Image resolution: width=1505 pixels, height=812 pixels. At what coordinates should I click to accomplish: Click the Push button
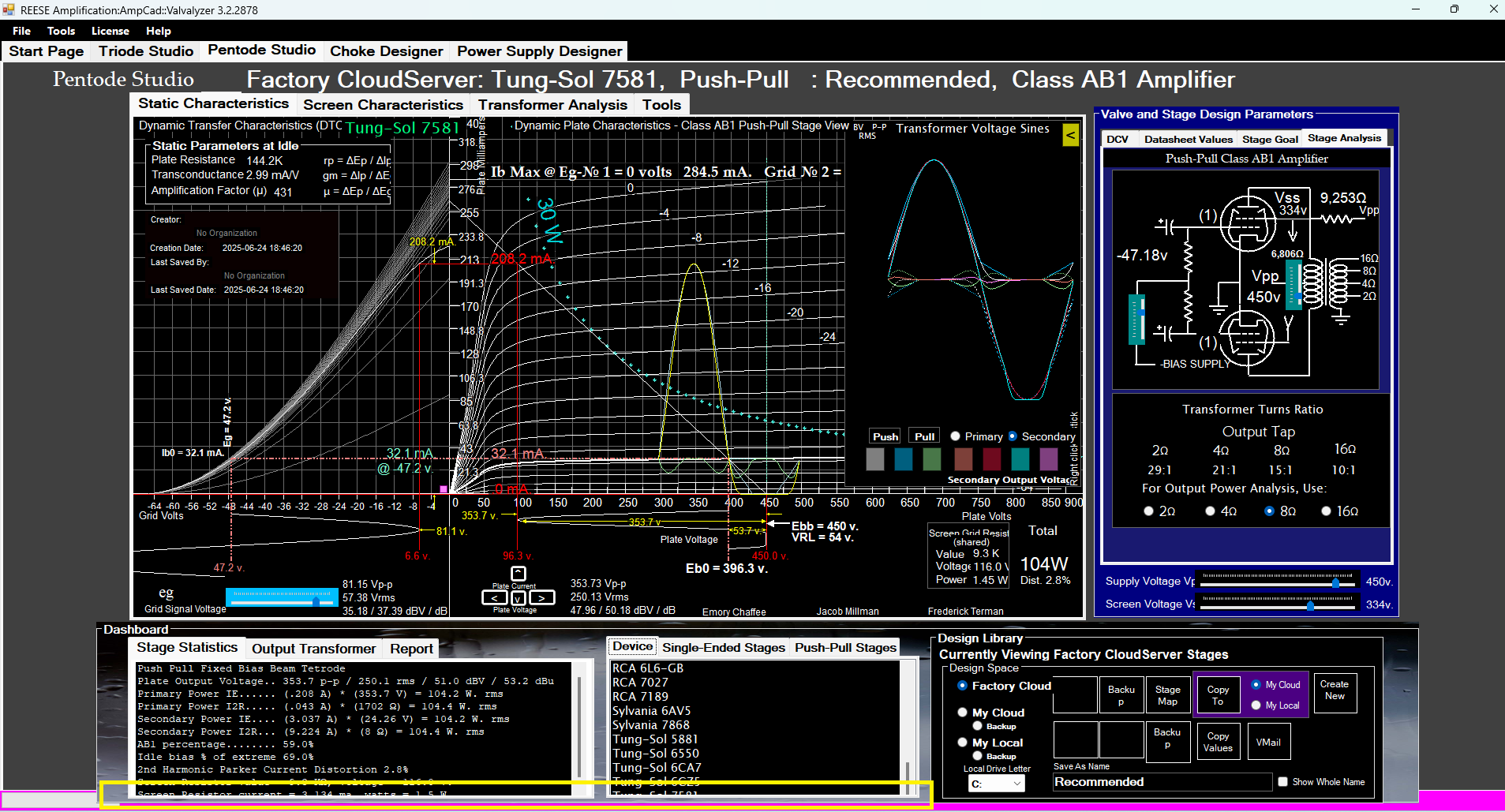[885, 436]
